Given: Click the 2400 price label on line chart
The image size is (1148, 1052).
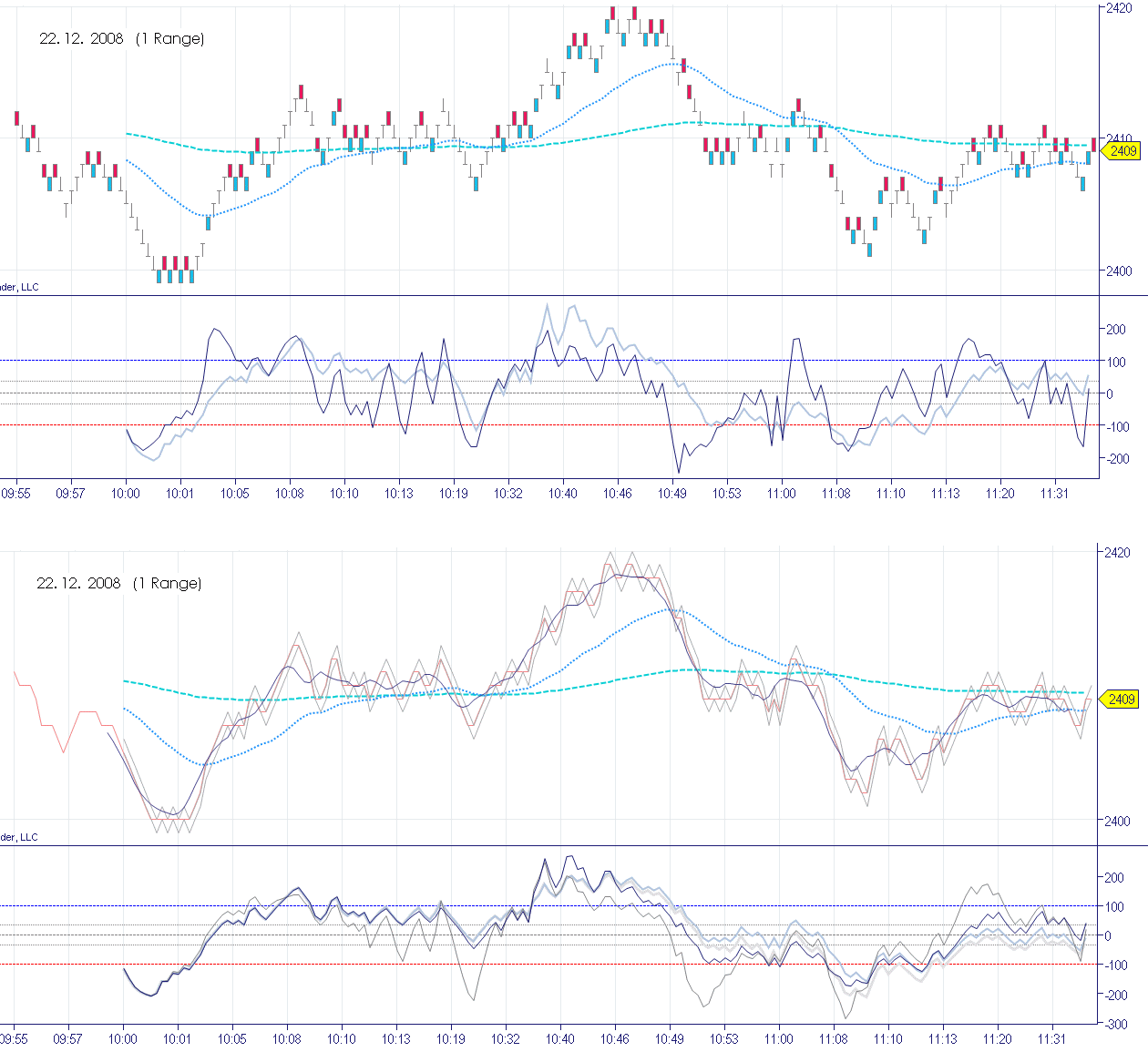Looking at the screenshot, I should pos(1117,821).
